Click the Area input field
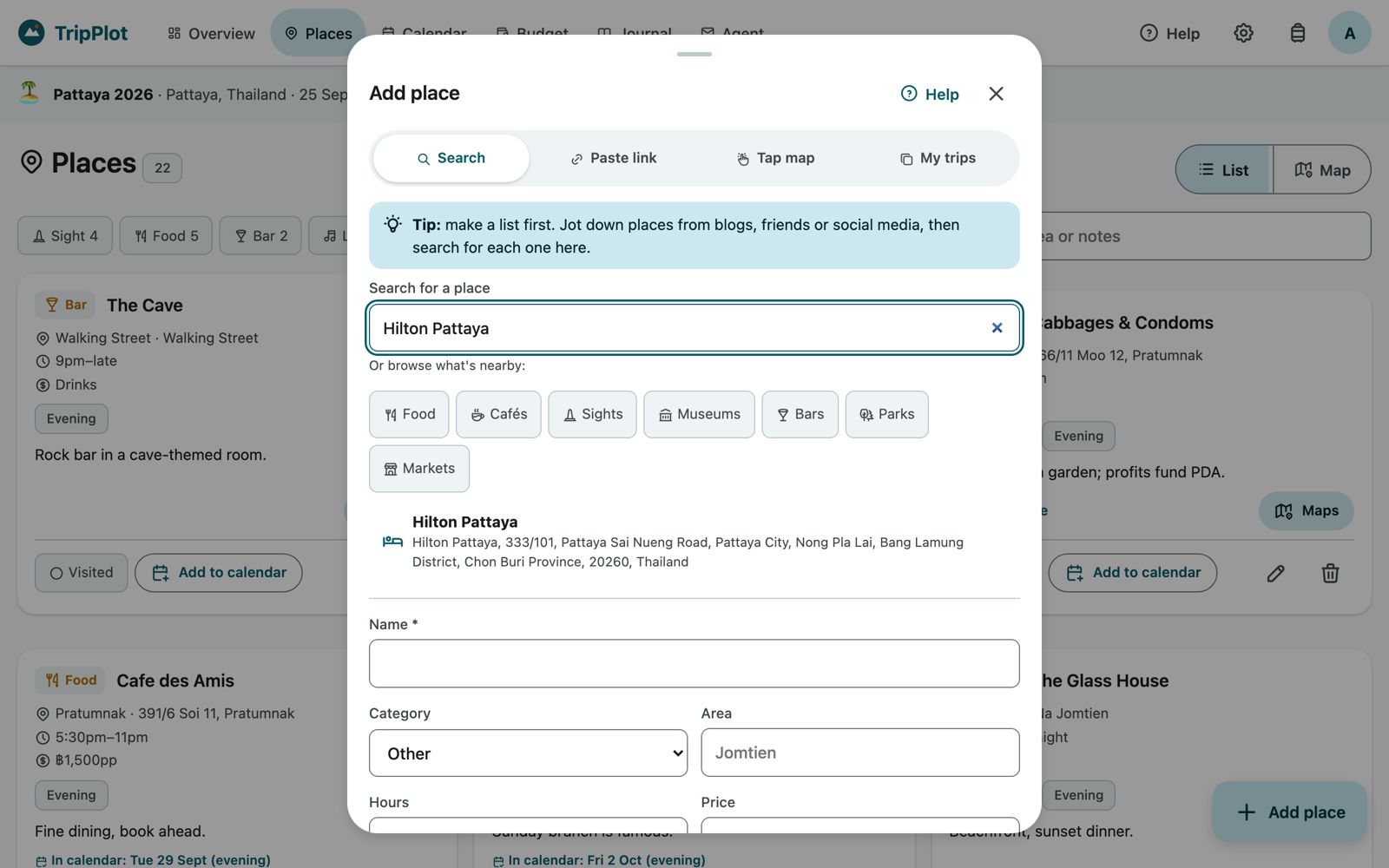The height and width of the screenshot is (868, 1389). tap(860, 753)
